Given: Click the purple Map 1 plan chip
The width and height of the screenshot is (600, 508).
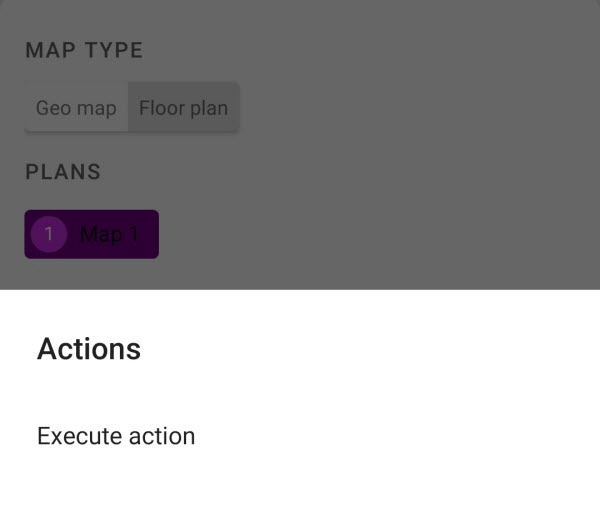Looking at the screenshot, I should (92, 234).
